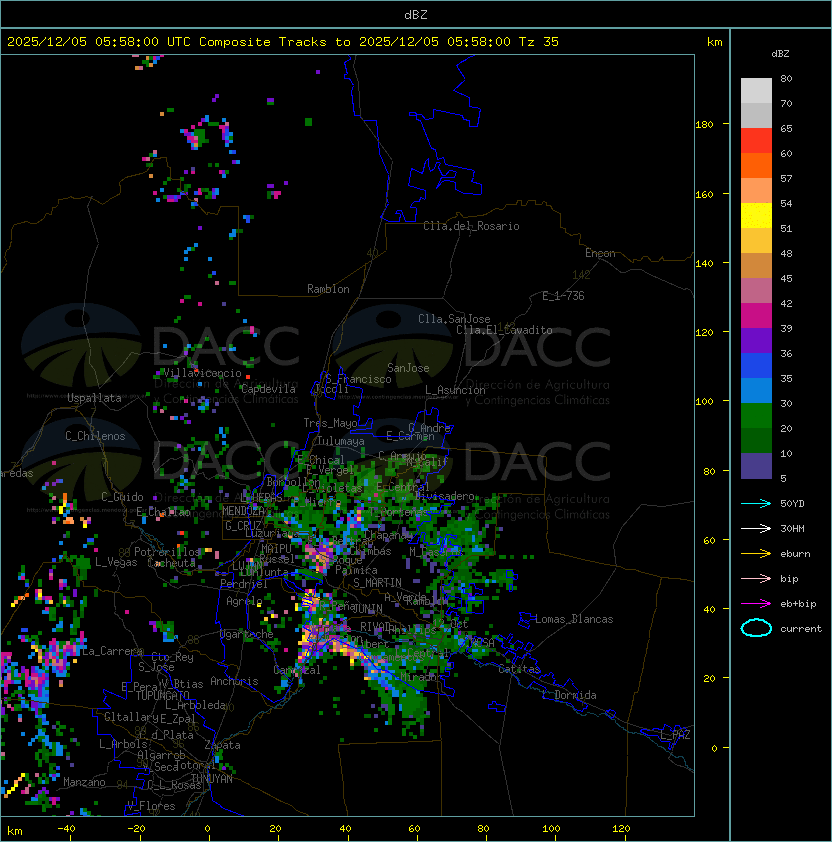Select the red swatch between 65 and 60
Image resolution: width=832 pixels, height=842 pixels.
coord(756,141)
